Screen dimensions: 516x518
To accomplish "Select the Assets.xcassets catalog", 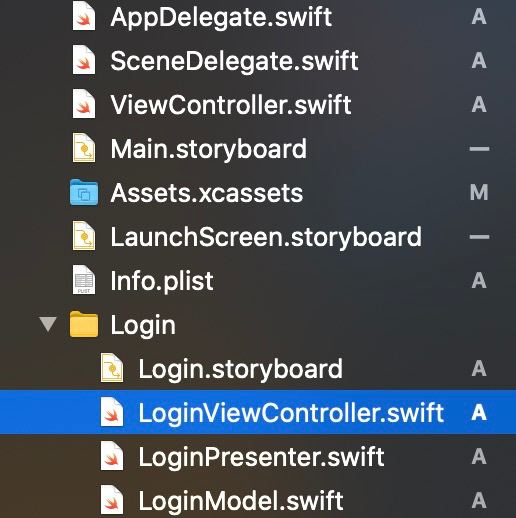I will coord(207,193).
